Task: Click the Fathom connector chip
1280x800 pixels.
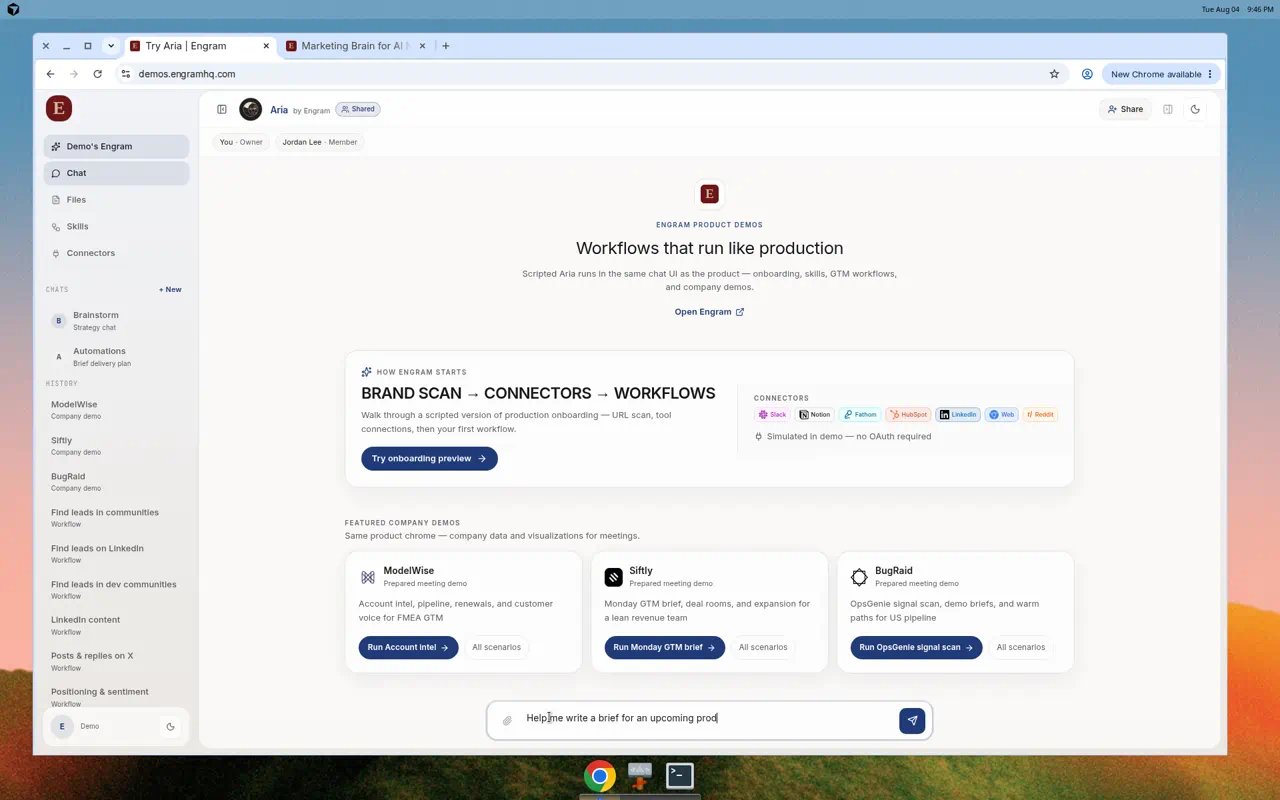Action: pos(860,414)
